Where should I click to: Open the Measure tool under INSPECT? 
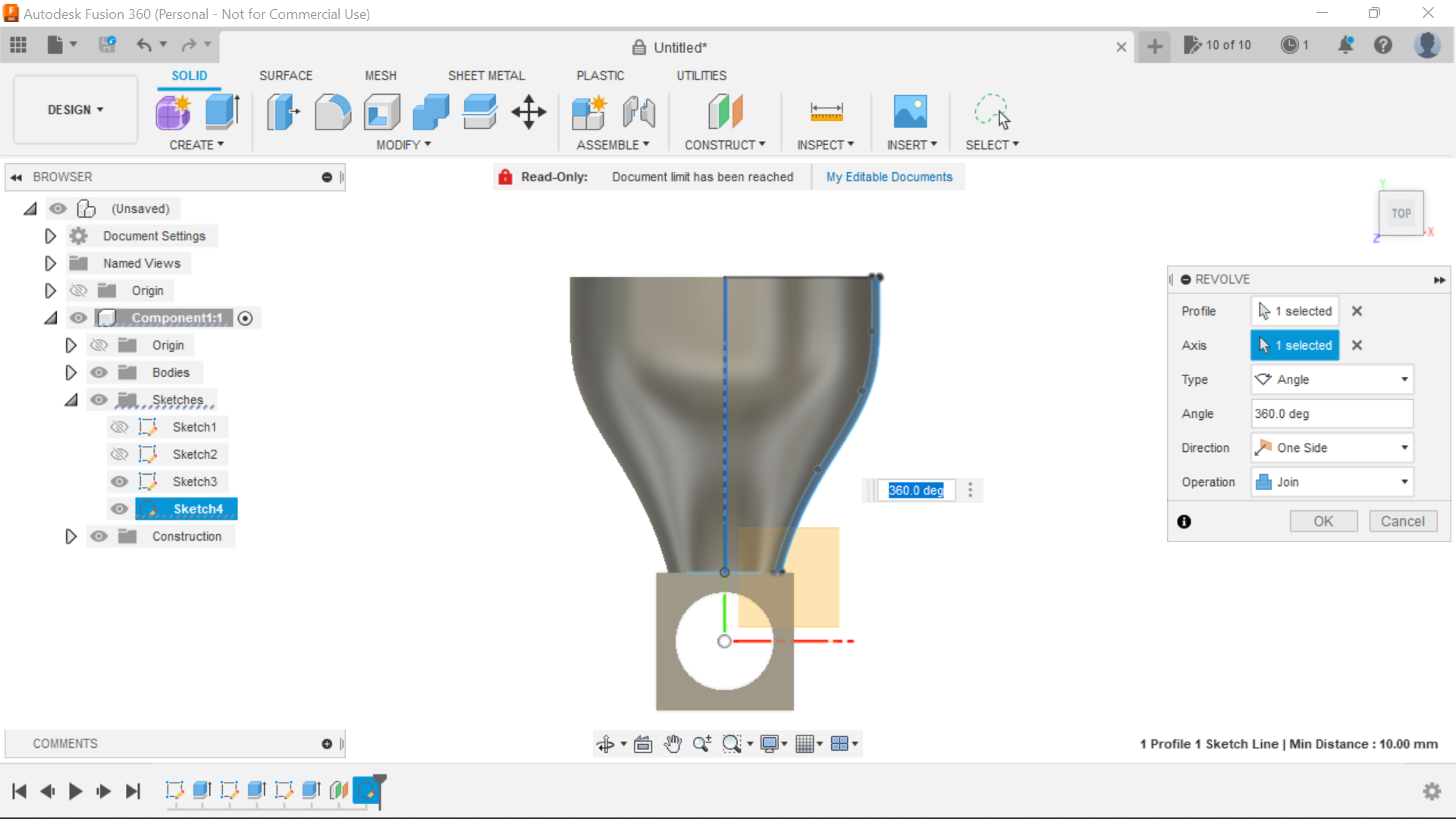826,111
